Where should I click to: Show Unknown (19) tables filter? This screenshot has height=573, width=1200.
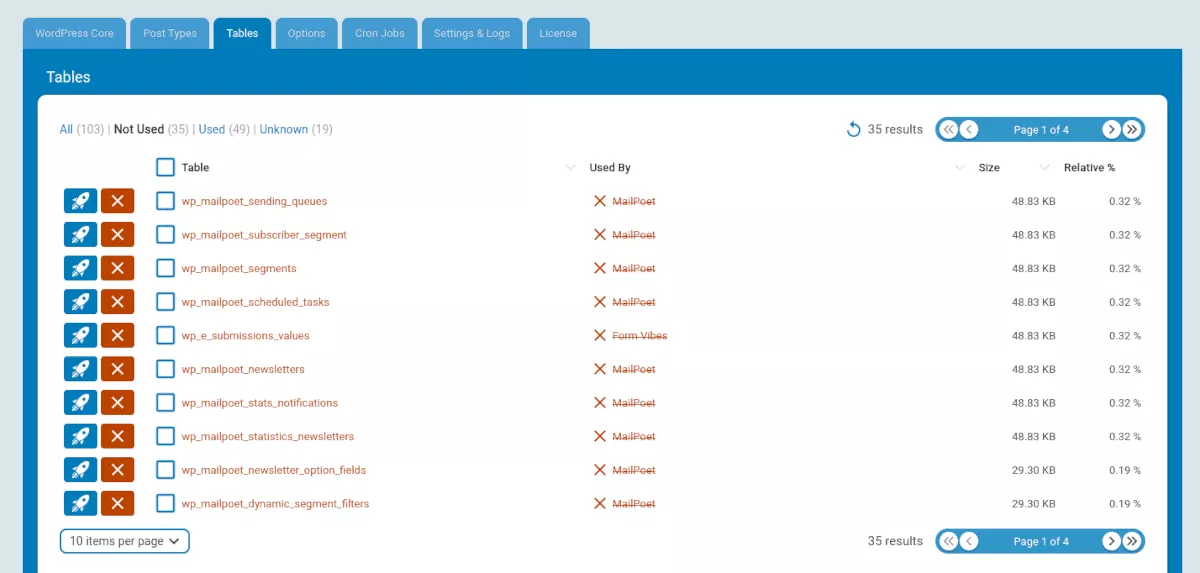click(x=296, y=129)
